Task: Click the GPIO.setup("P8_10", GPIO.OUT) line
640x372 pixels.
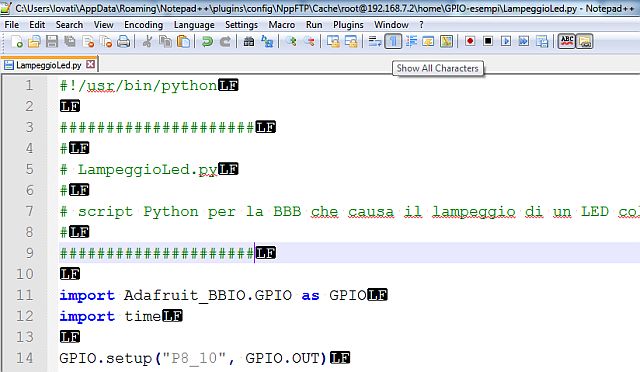Action: (193, 358)
